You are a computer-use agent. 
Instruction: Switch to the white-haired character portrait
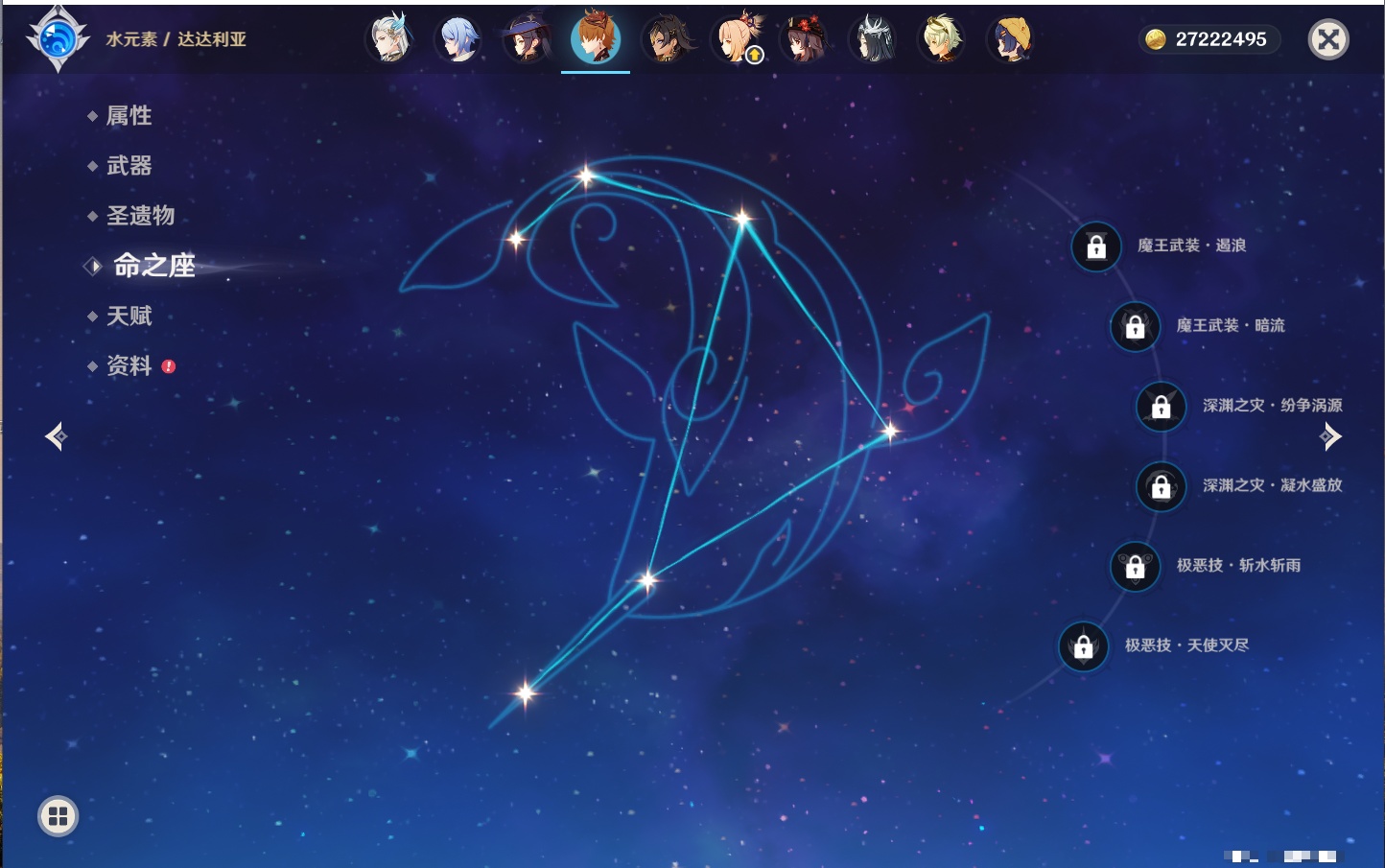pos(389,39)
